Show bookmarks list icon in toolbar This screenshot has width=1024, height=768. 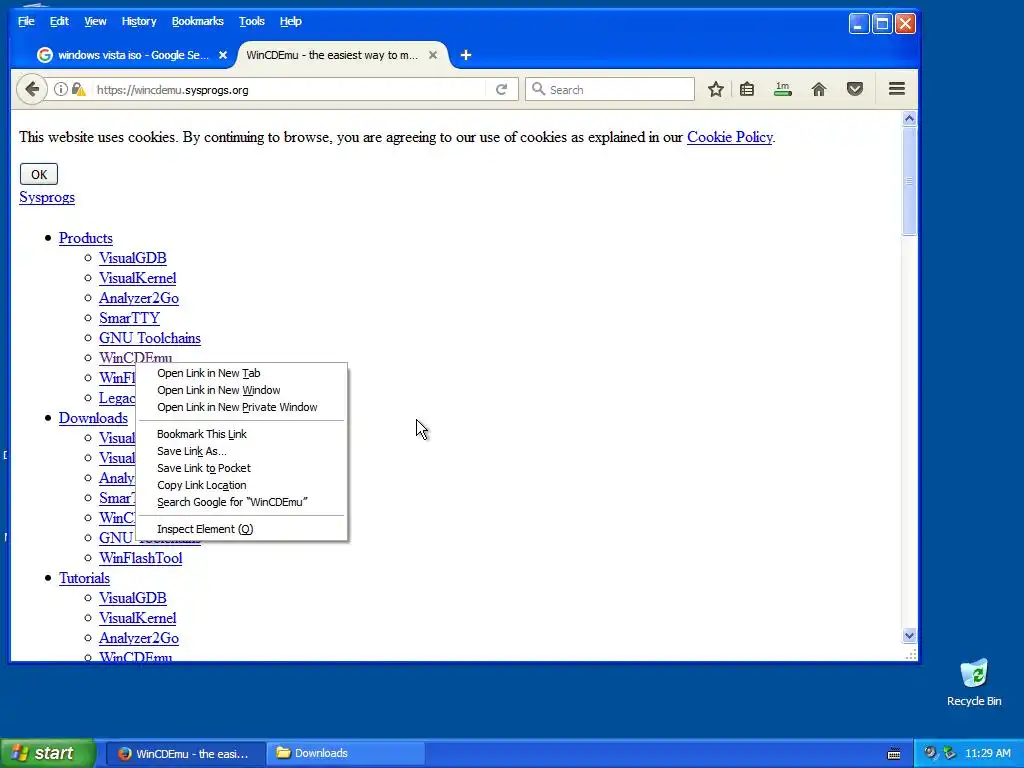(747, 89)
